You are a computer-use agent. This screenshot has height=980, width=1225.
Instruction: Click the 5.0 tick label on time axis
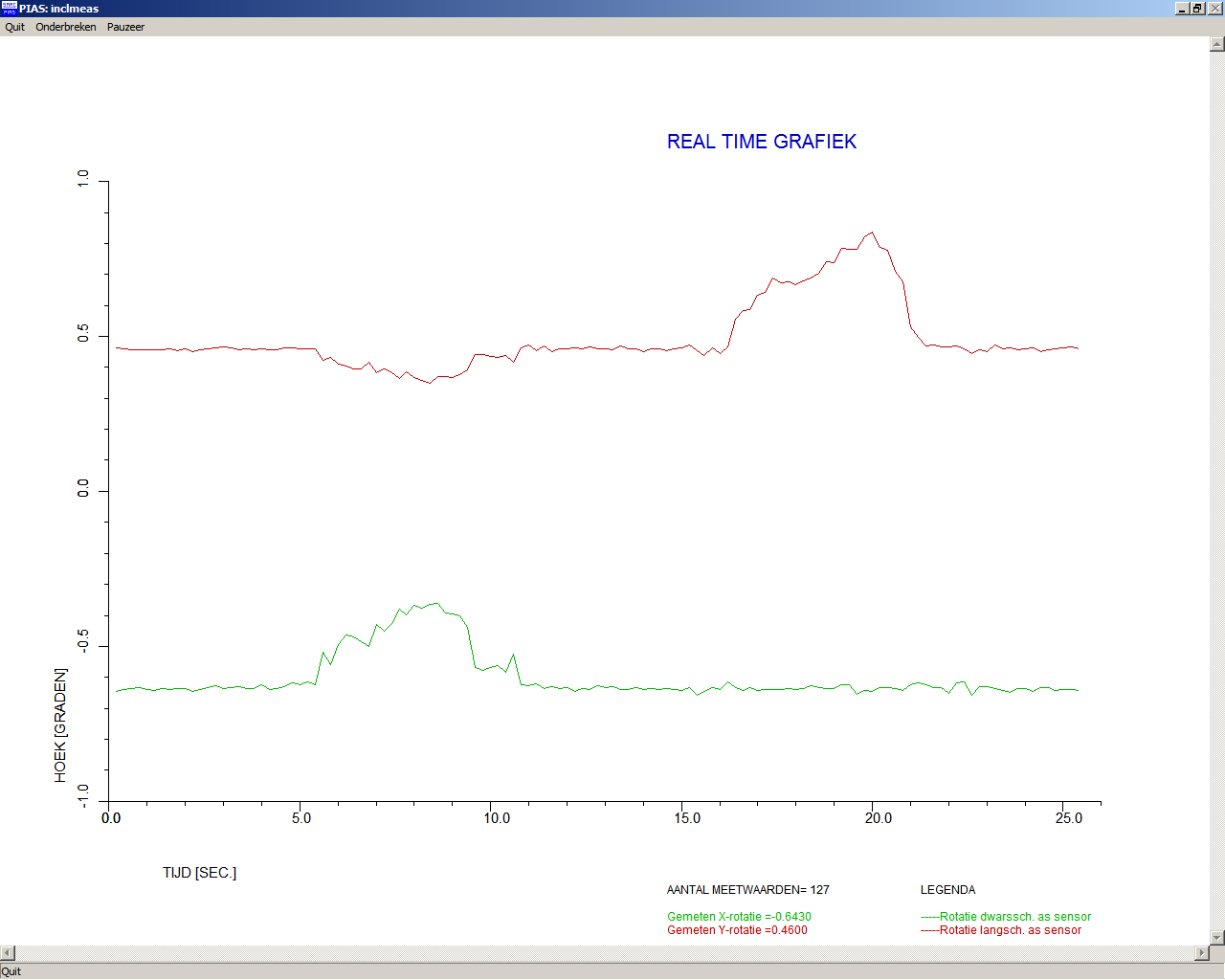[x=301, y=818]
